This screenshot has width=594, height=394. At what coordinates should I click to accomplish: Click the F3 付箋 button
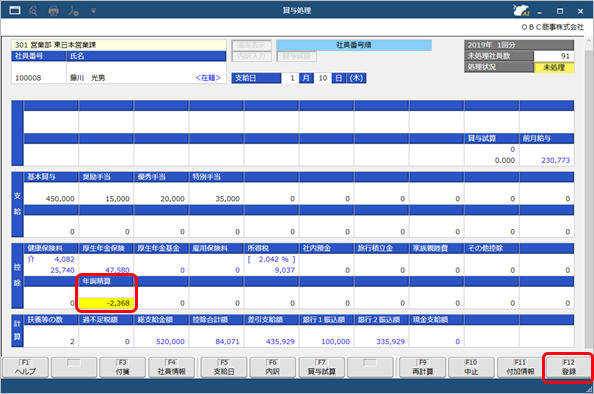[x=122, y=367]
